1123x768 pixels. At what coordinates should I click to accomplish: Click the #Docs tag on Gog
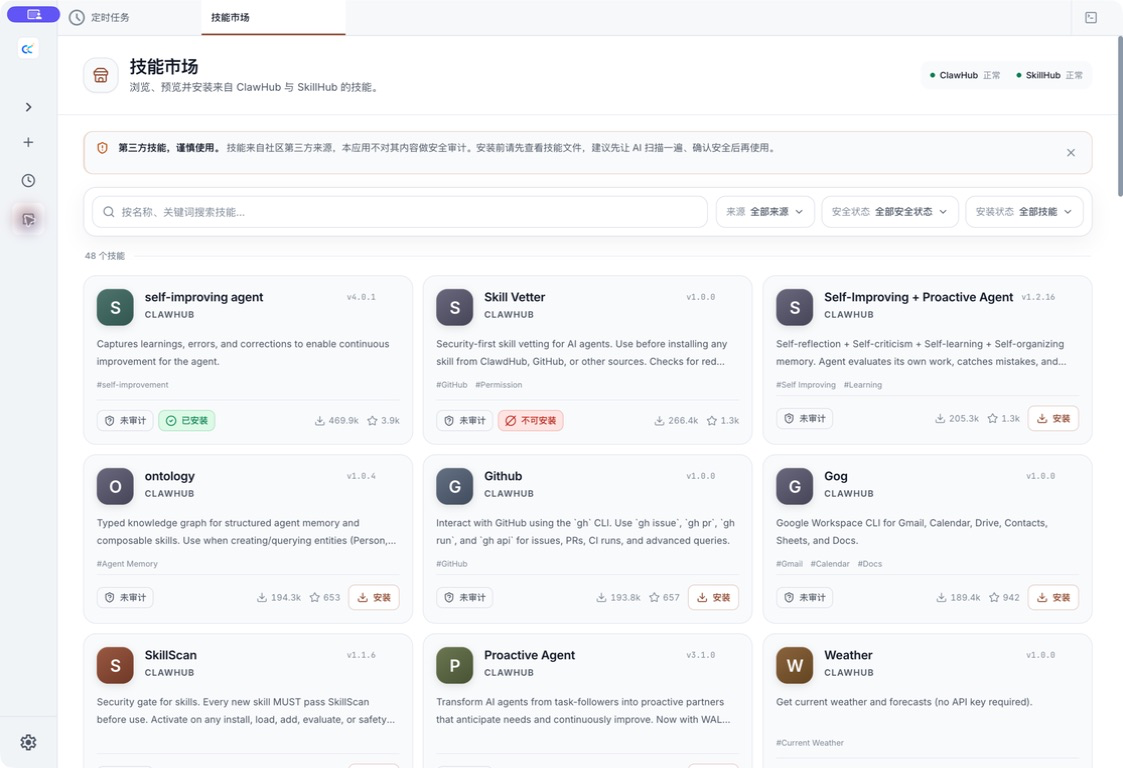(870, 564)
